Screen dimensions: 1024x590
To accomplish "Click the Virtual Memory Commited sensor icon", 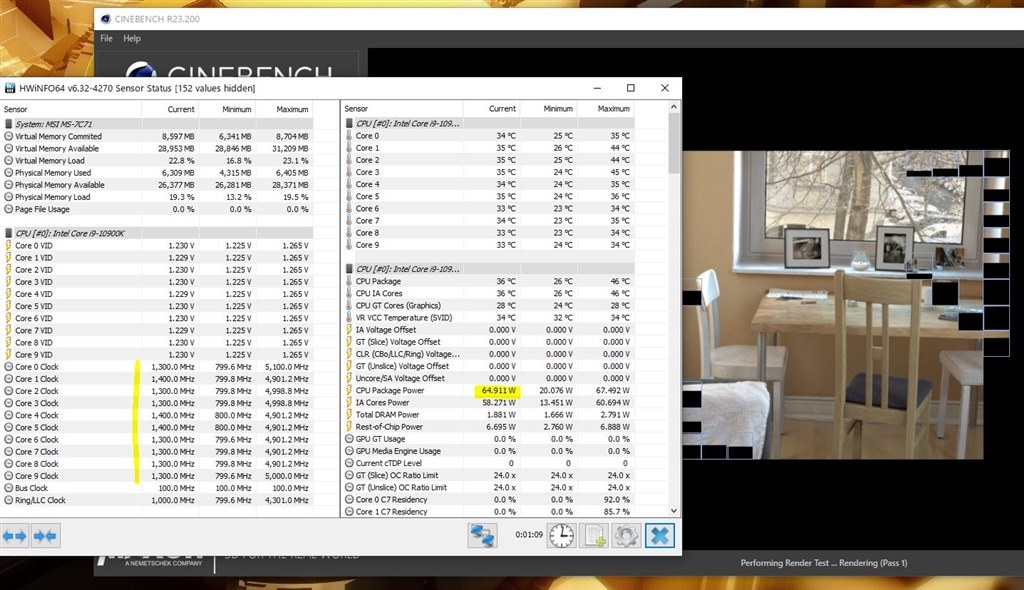I will 8,137.
